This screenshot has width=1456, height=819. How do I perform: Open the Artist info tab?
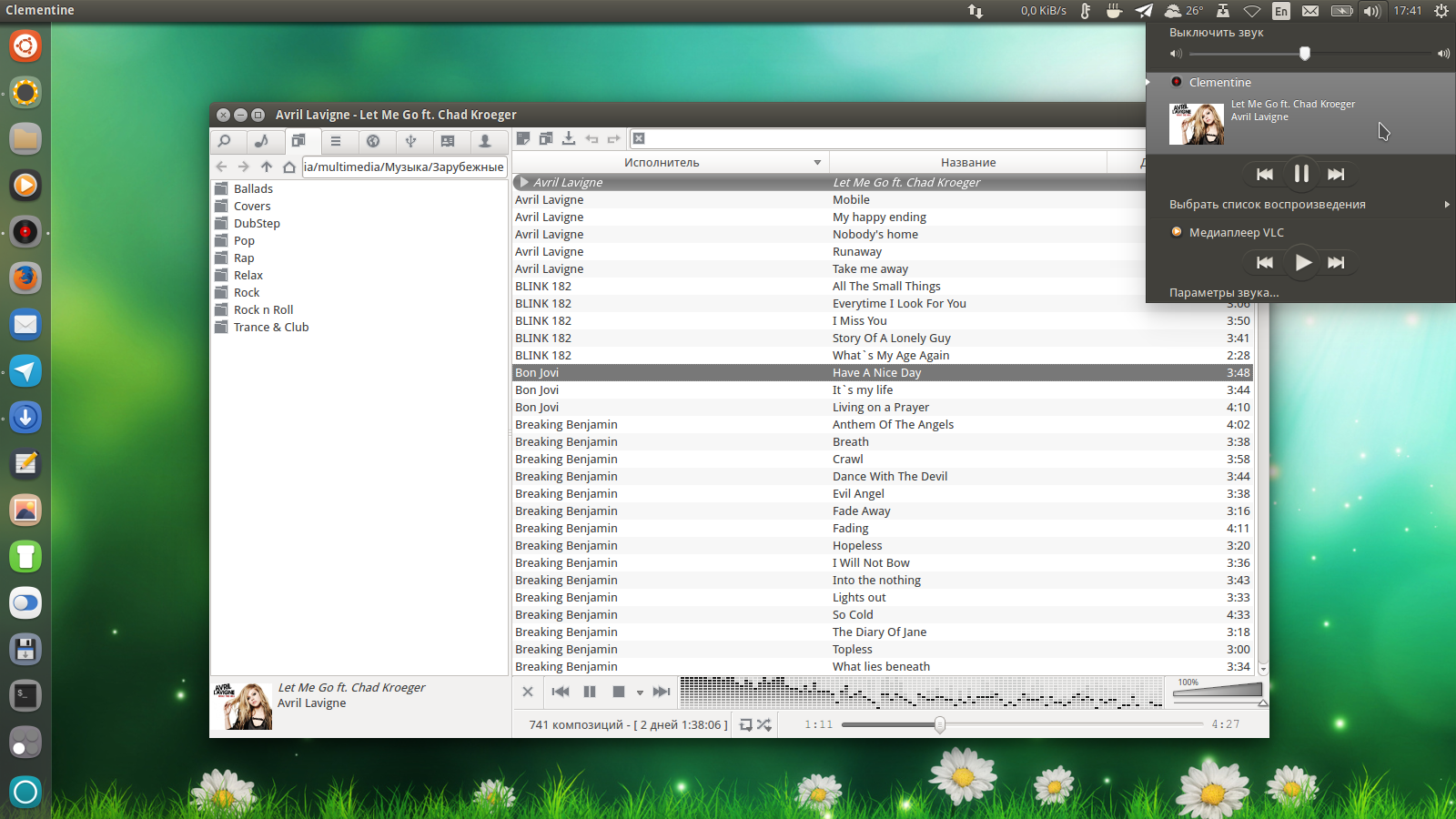click(485, 141)
